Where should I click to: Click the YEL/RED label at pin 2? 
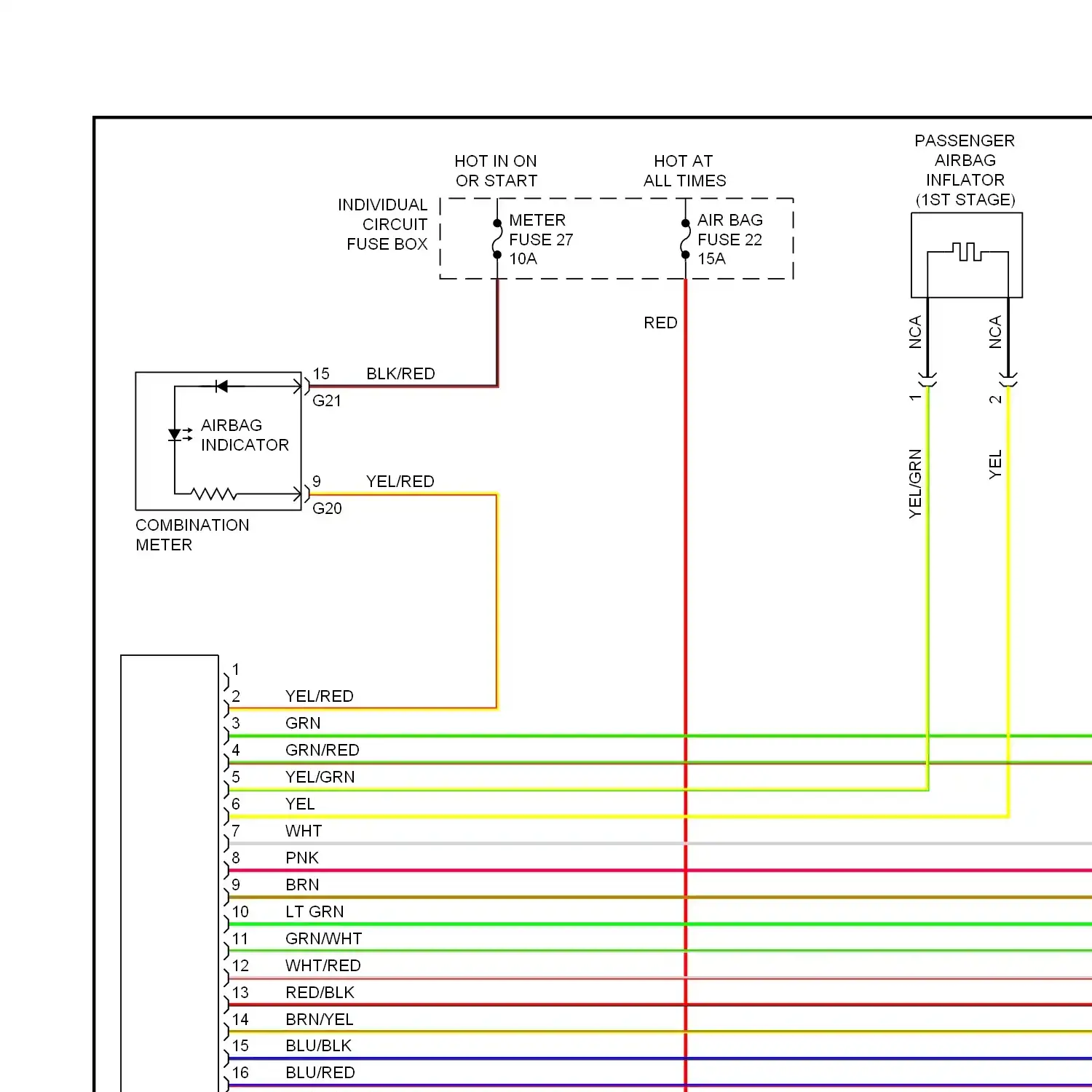(x=320, y=697)
